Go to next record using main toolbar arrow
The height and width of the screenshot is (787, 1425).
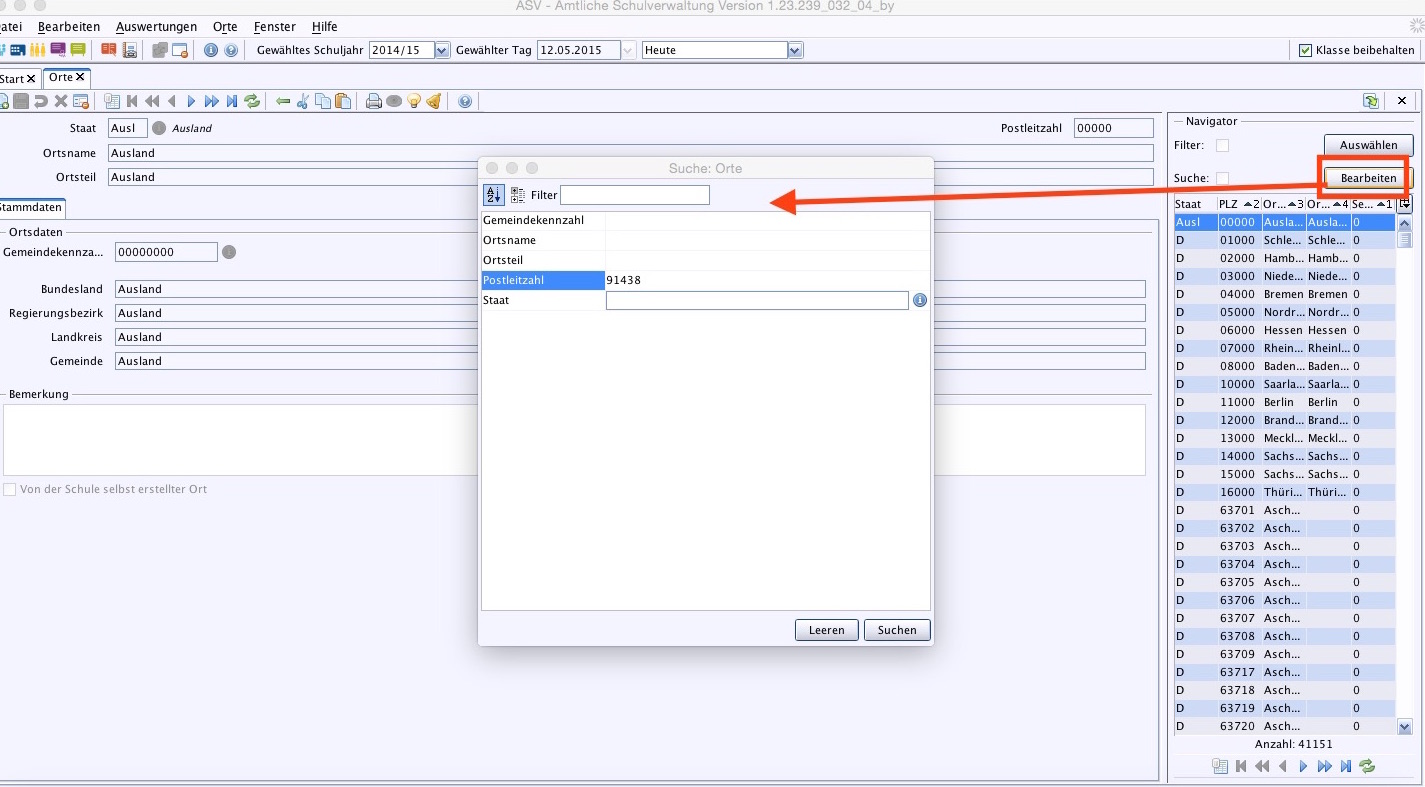click(x=191, y=101)
